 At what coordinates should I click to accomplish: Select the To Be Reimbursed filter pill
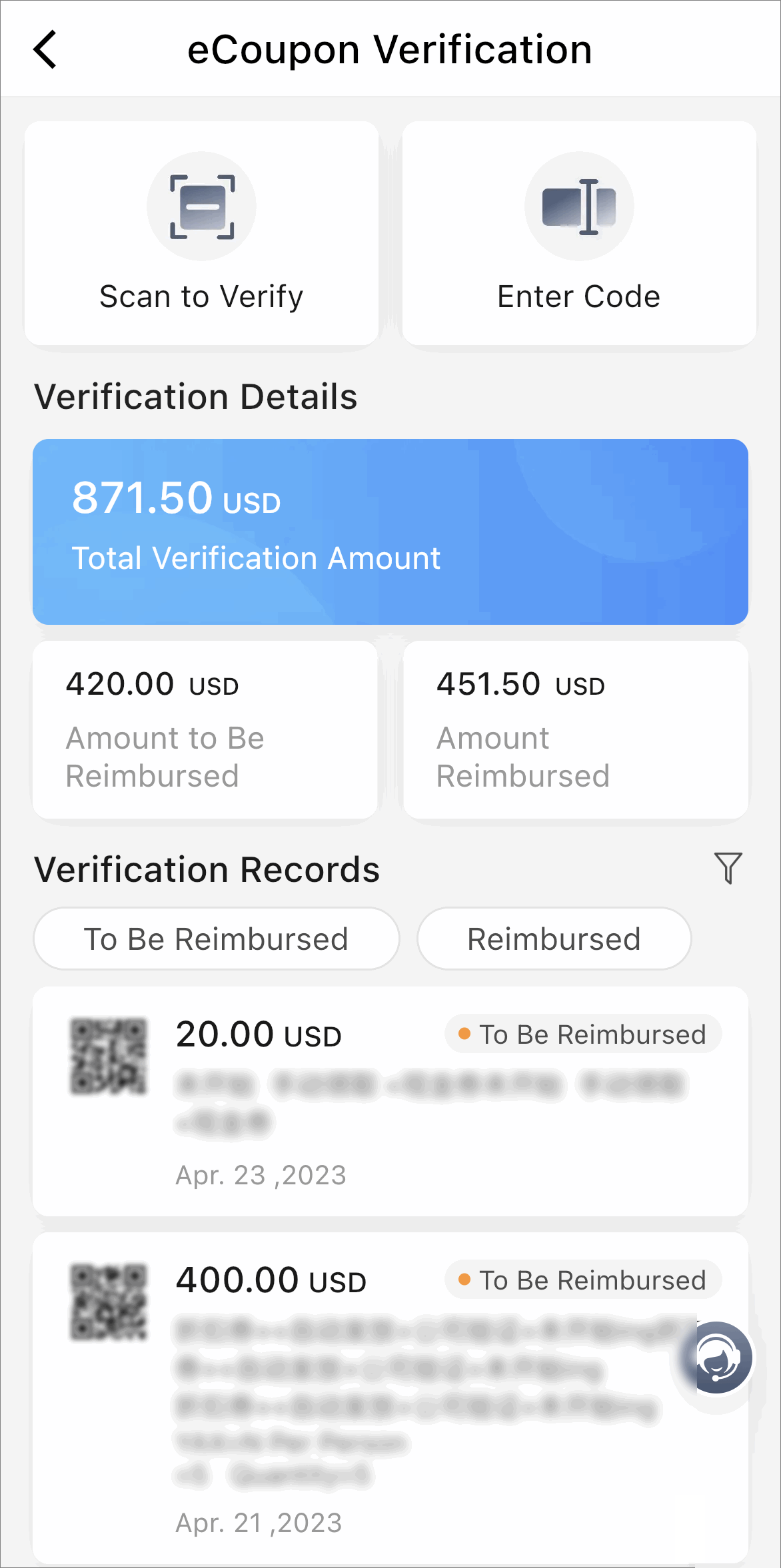(x=217, y=939)
